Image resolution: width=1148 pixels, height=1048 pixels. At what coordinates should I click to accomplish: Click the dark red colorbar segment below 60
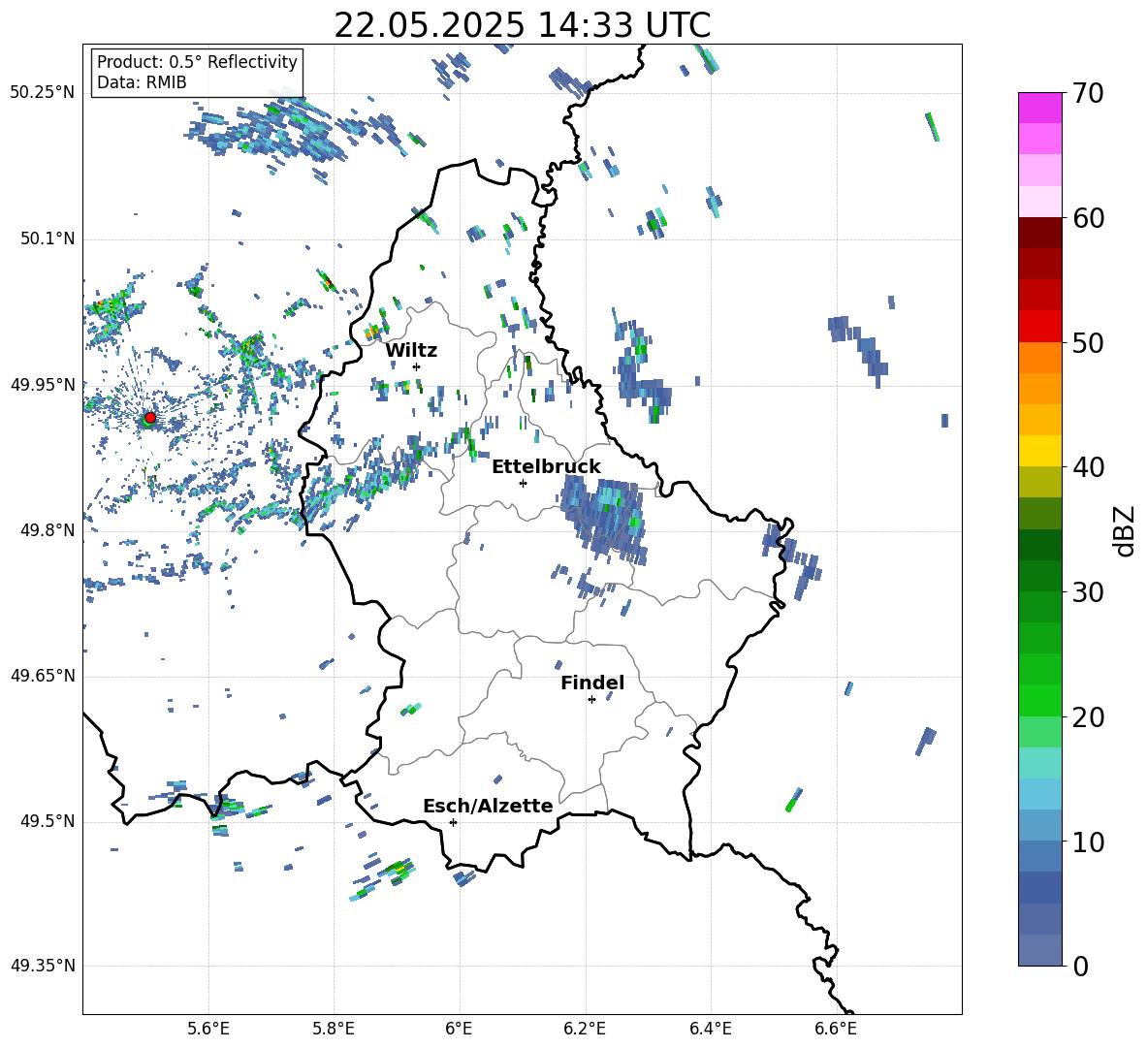pyautogui.click(x=1039, y=233)
